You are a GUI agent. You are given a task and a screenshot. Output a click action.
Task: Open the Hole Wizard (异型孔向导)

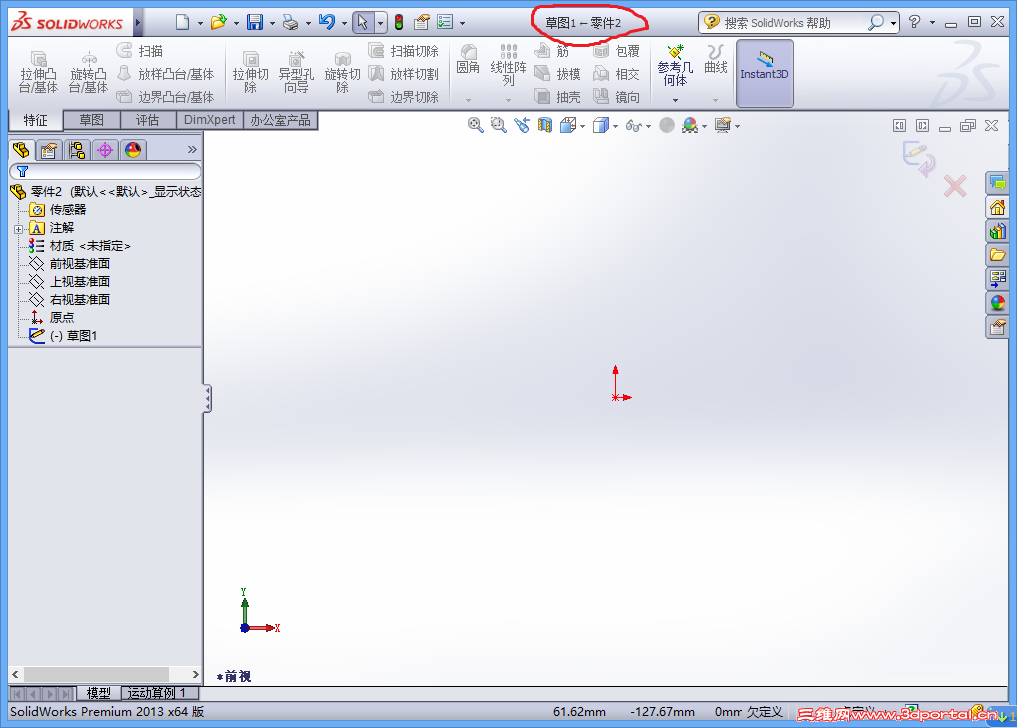(296, 72)
